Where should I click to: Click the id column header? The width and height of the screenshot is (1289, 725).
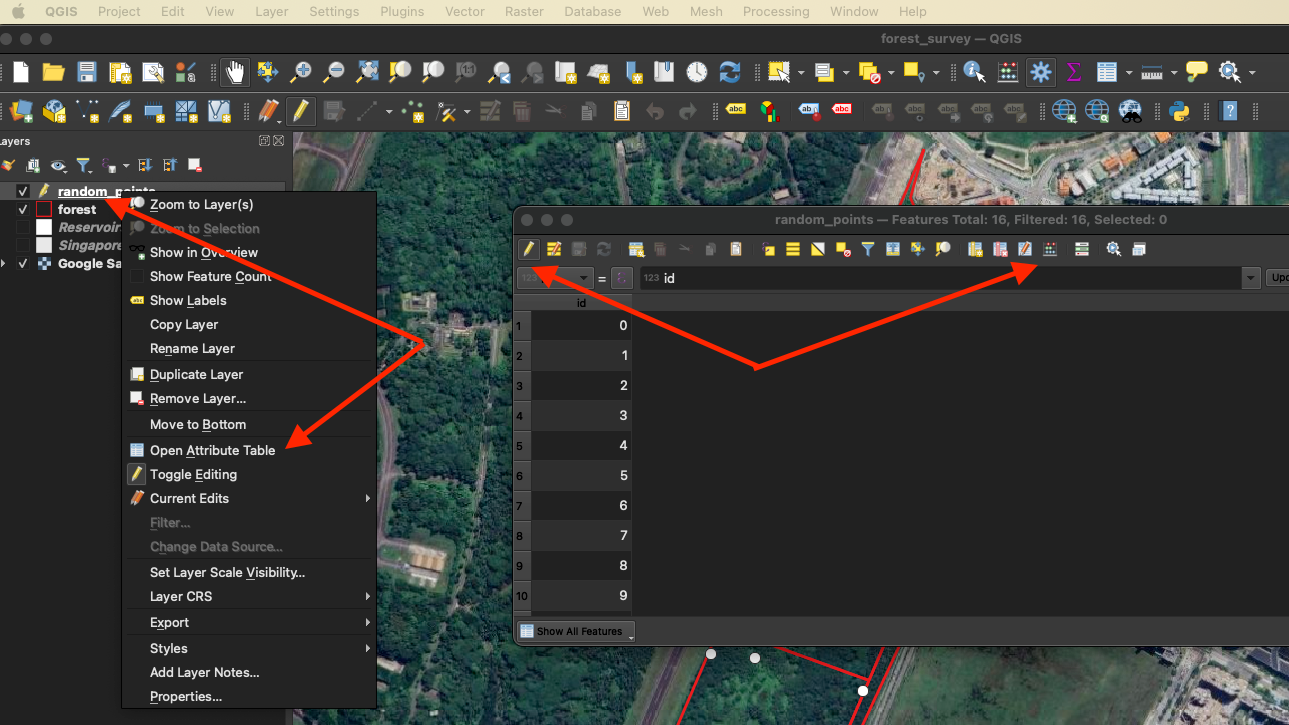581,302
